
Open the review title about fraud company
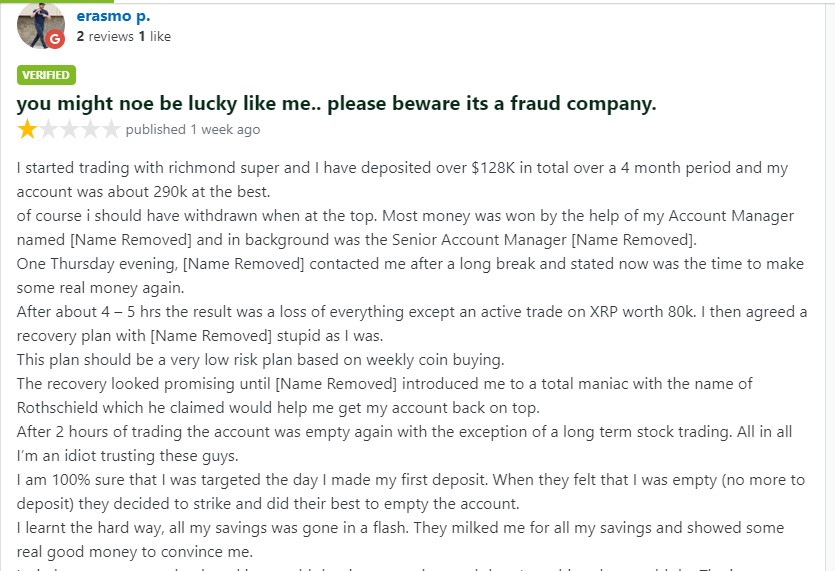coord(336,103)
